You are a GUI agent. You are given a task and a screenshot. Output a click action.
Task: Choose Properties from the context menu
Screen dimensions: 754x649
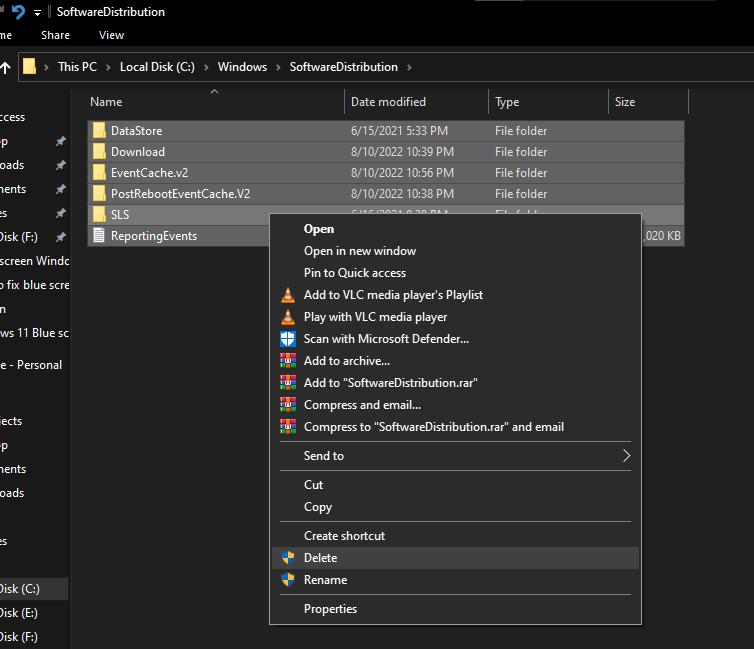coord(330,609)
